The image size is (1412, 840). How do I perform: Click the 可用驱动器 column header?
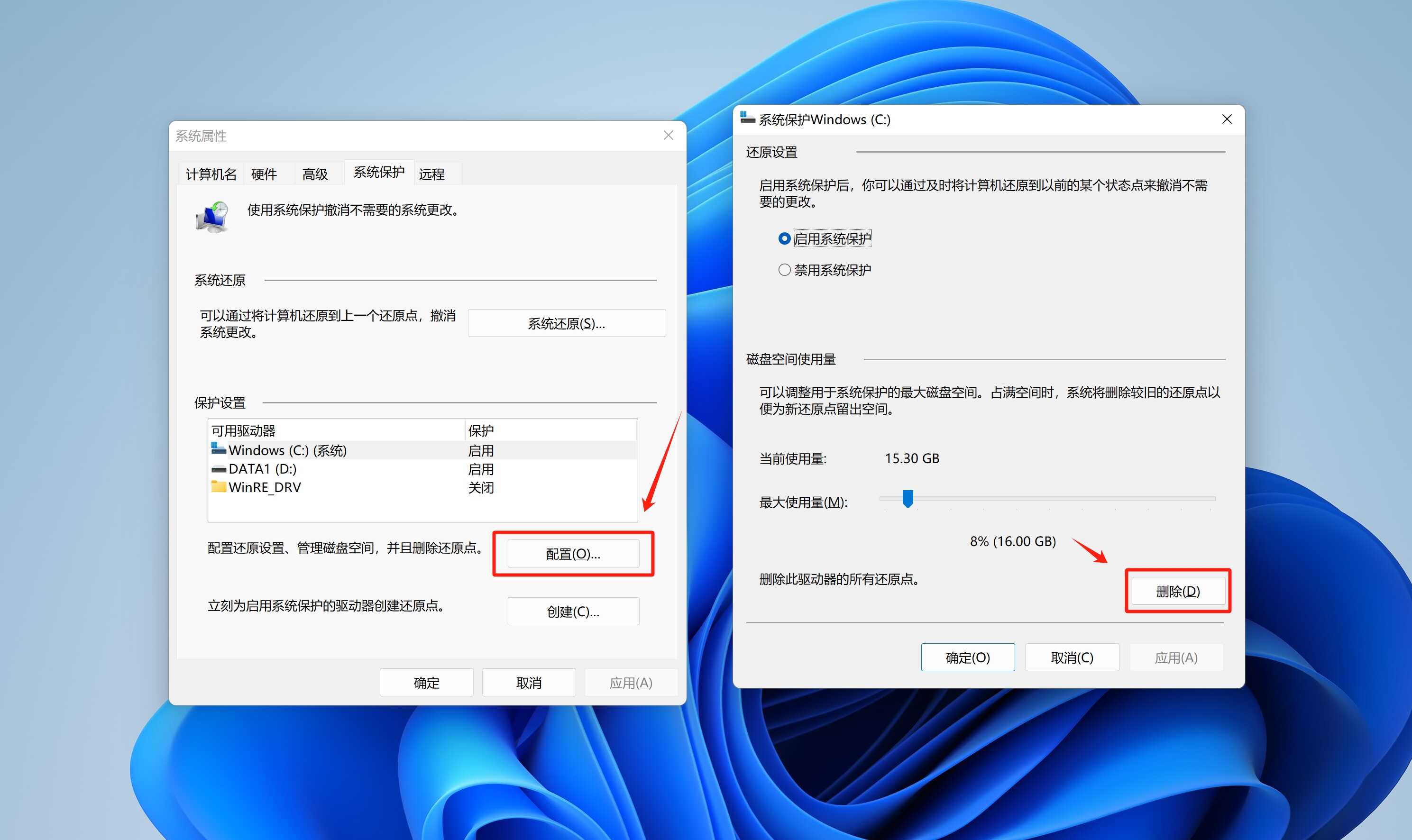tap(336, 430)
